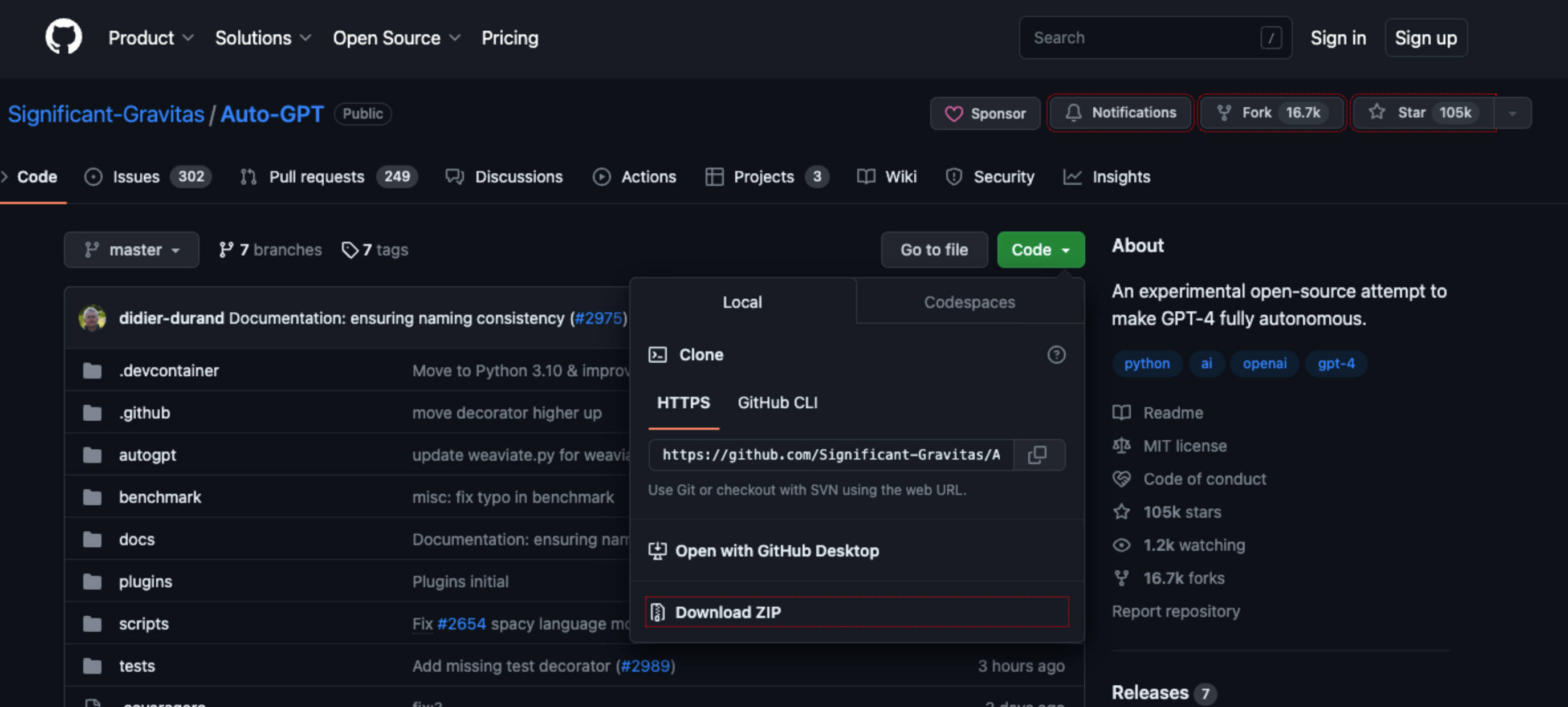Switch to the Local tab
This screenshot has height=707, width=1568.
tap(742, 302)
